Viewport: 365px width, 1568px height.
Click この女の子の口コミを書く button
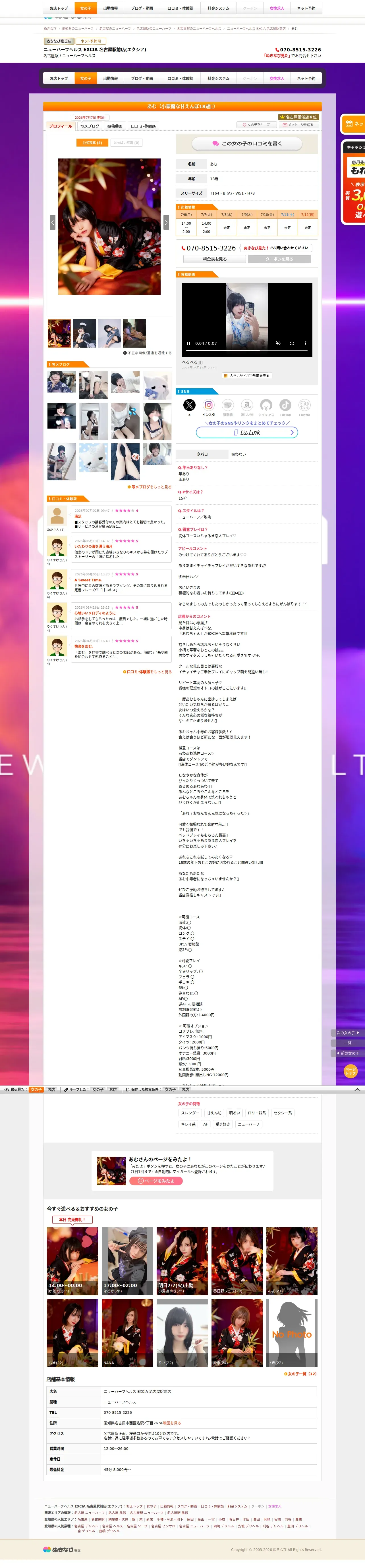coord(247,144)
